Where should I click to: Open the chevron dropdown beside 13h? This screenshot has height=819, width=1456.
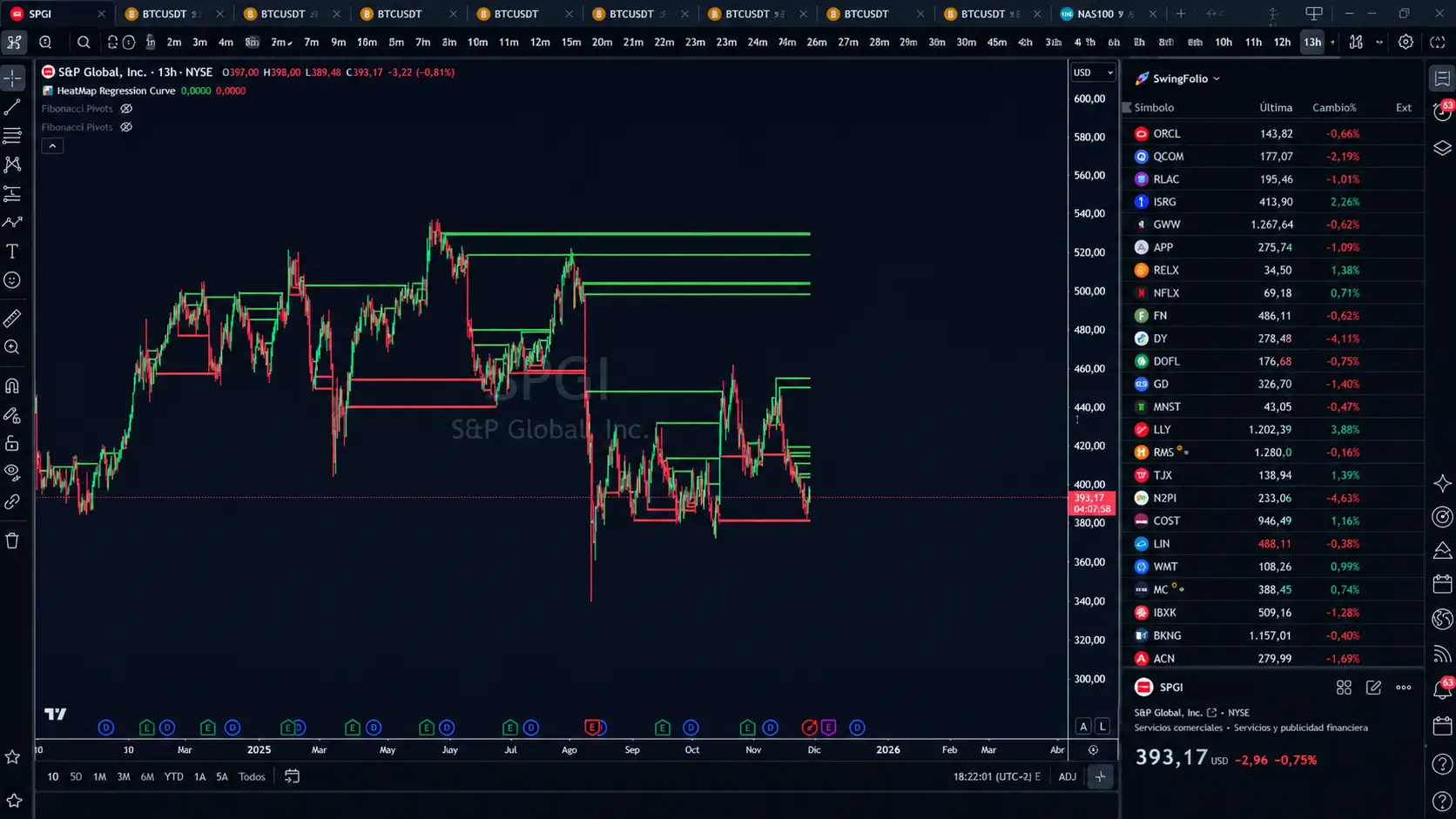[x=1332, y=42]
